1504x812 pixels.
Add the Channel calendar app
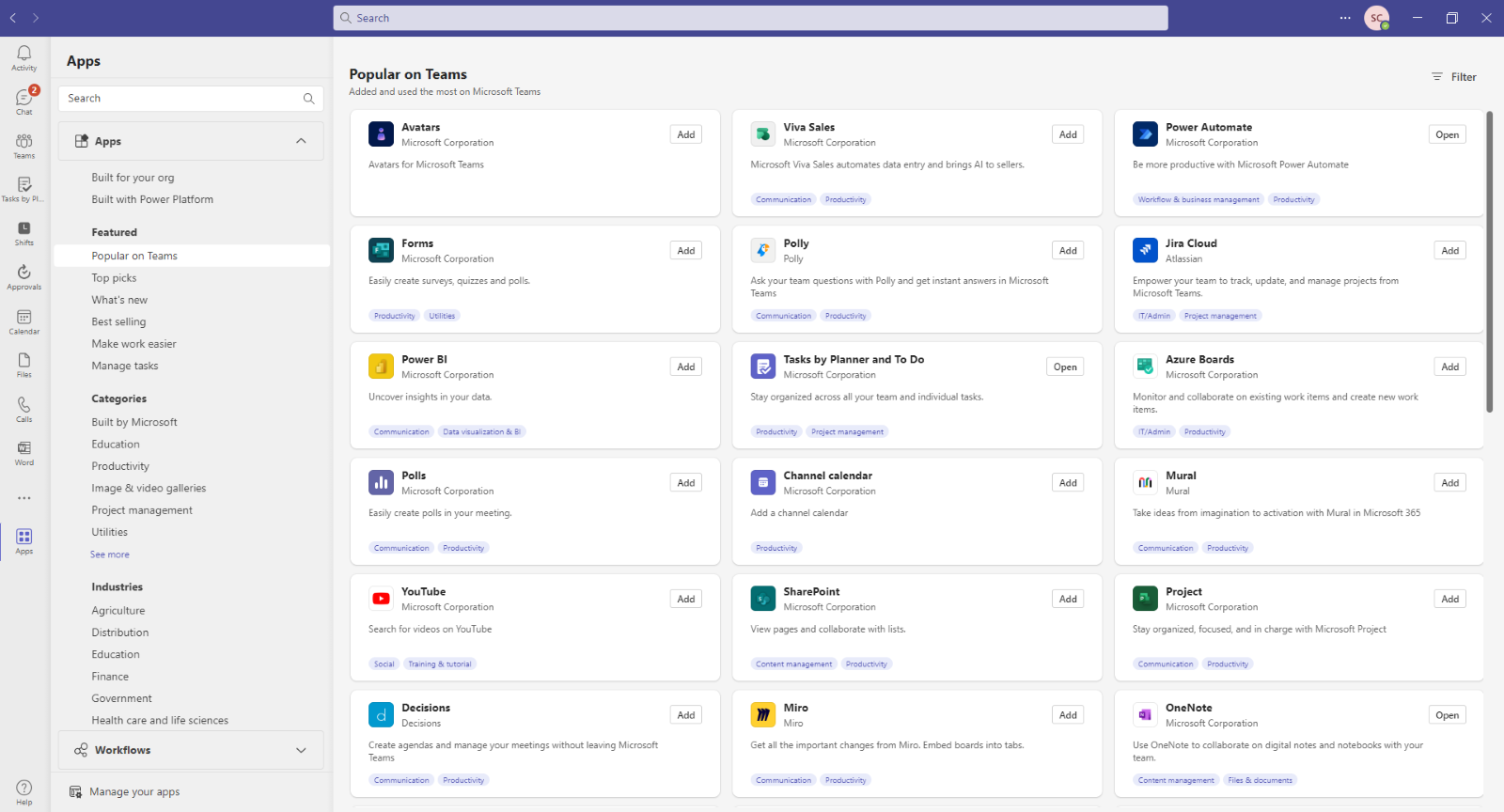click(x=1068, y=483)
